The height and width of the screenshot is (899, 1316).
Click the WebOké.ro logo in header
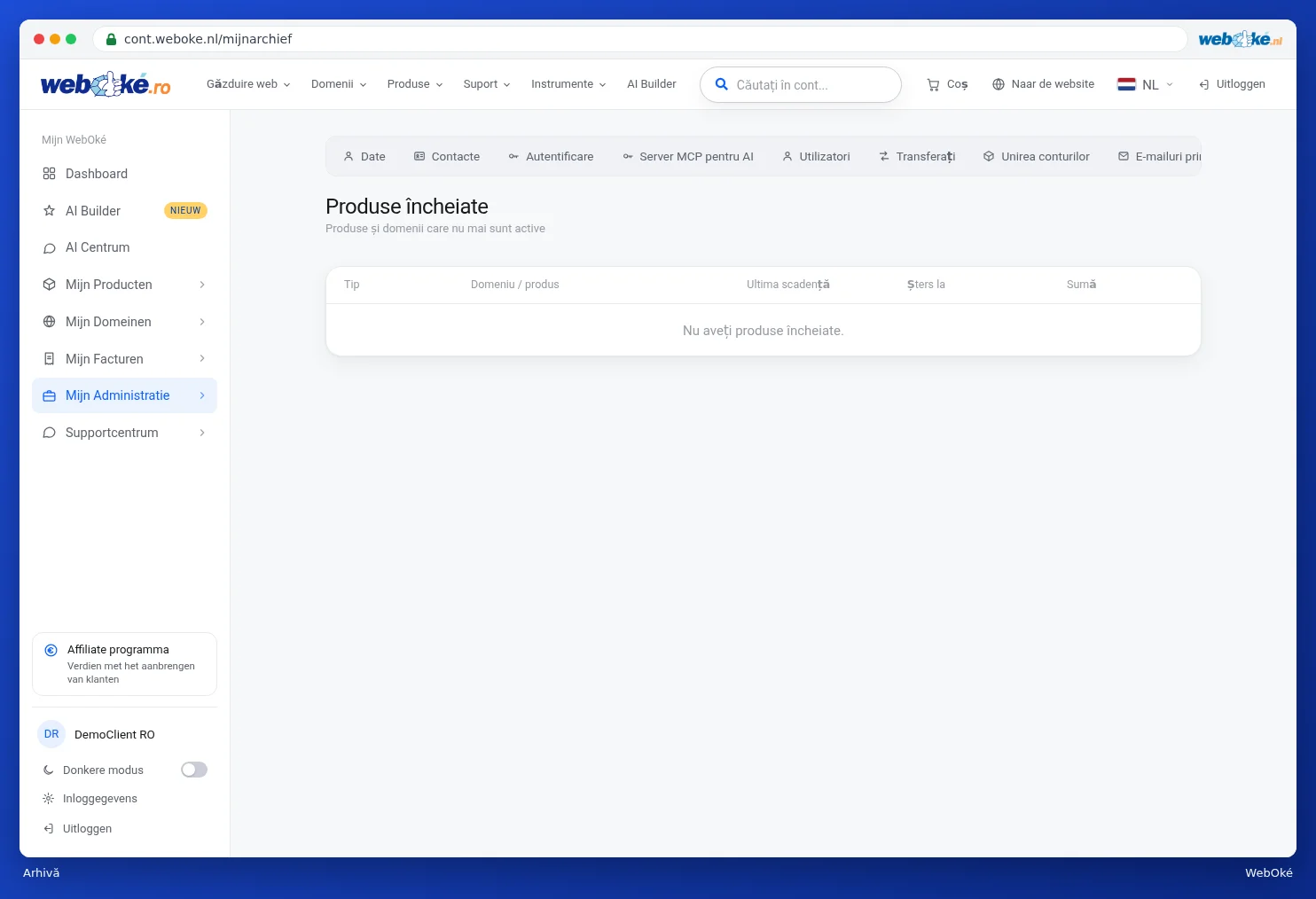pos(106,84)
